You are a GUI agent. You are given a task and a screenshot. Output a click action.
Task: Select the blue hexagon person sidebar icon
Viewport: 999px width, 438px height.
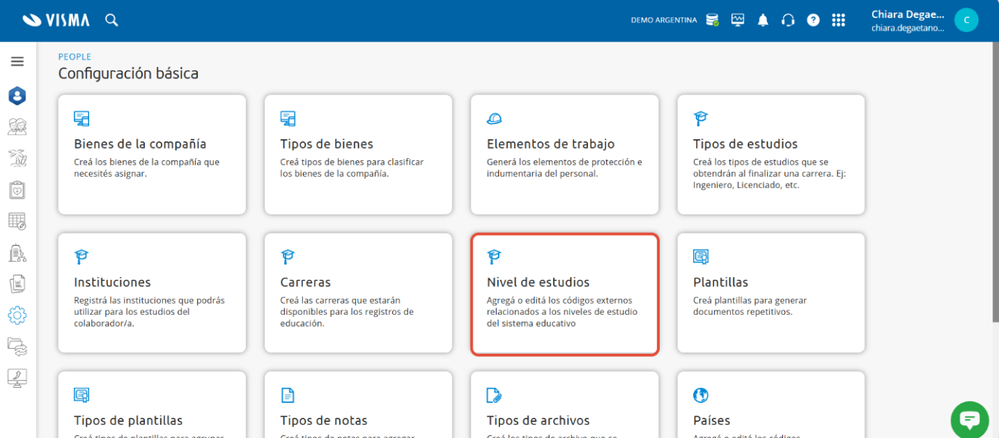17,96
